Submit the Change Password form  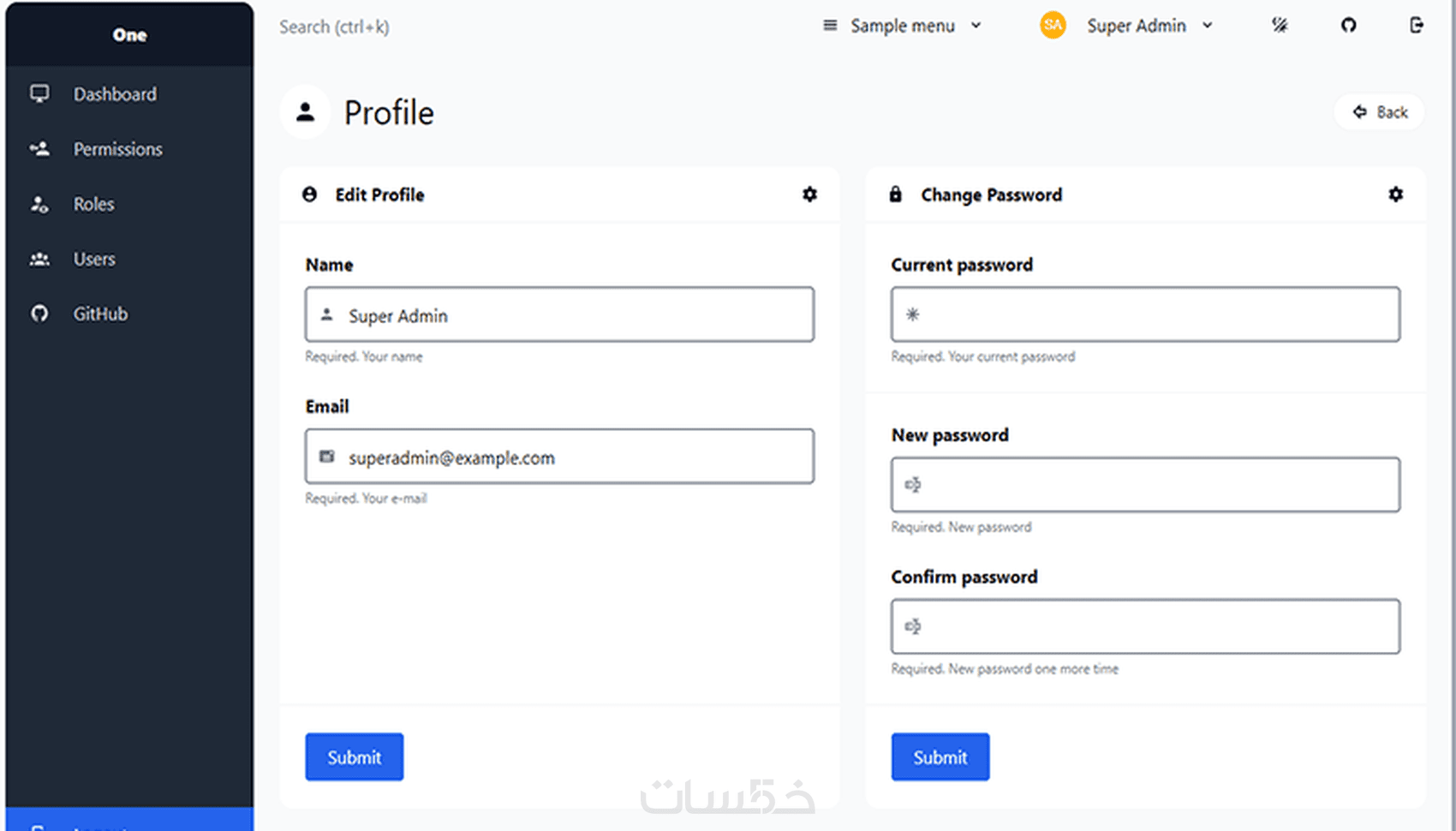pos(940,756)
